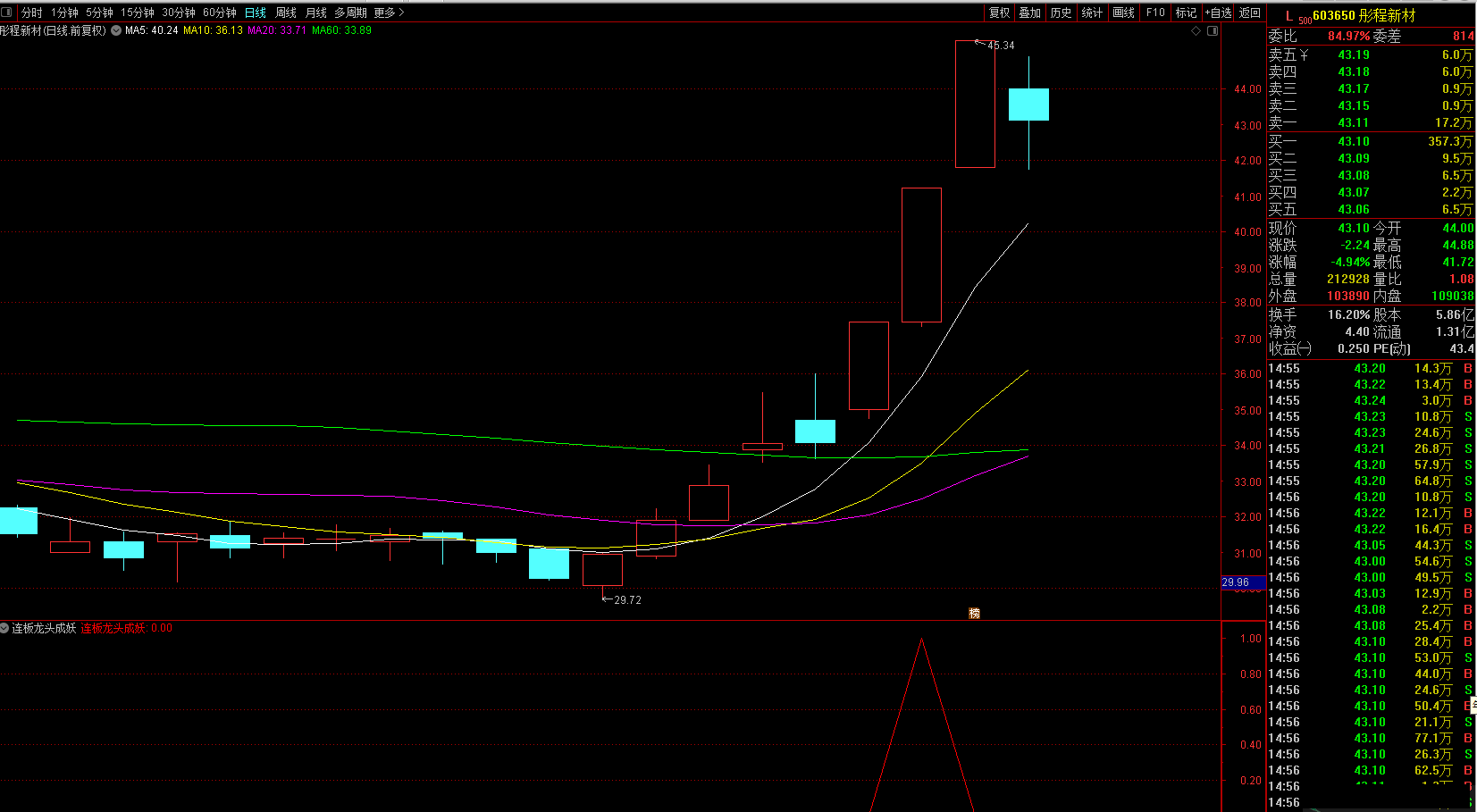The width and height of the screenshot is (1477, 812).
Task: Click the 买一 buy-one price 43.10 row
Action: point(1371,141)
